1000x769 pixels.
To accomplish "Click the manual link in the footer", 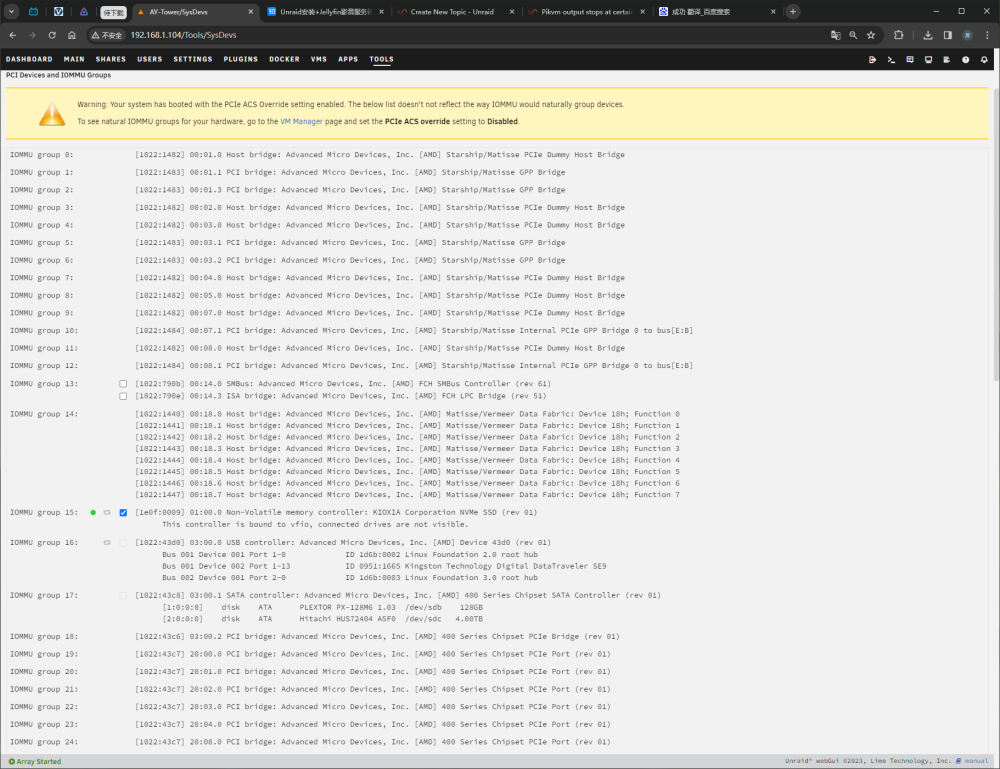I will pyautogui.click(x=976, y=761).
